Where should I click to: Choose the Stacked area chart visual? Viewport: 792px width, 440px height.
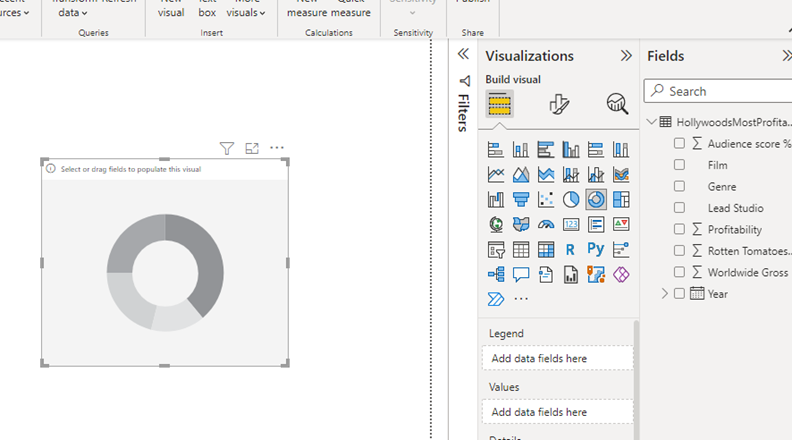pyautogui.click(x=546, y=175)
